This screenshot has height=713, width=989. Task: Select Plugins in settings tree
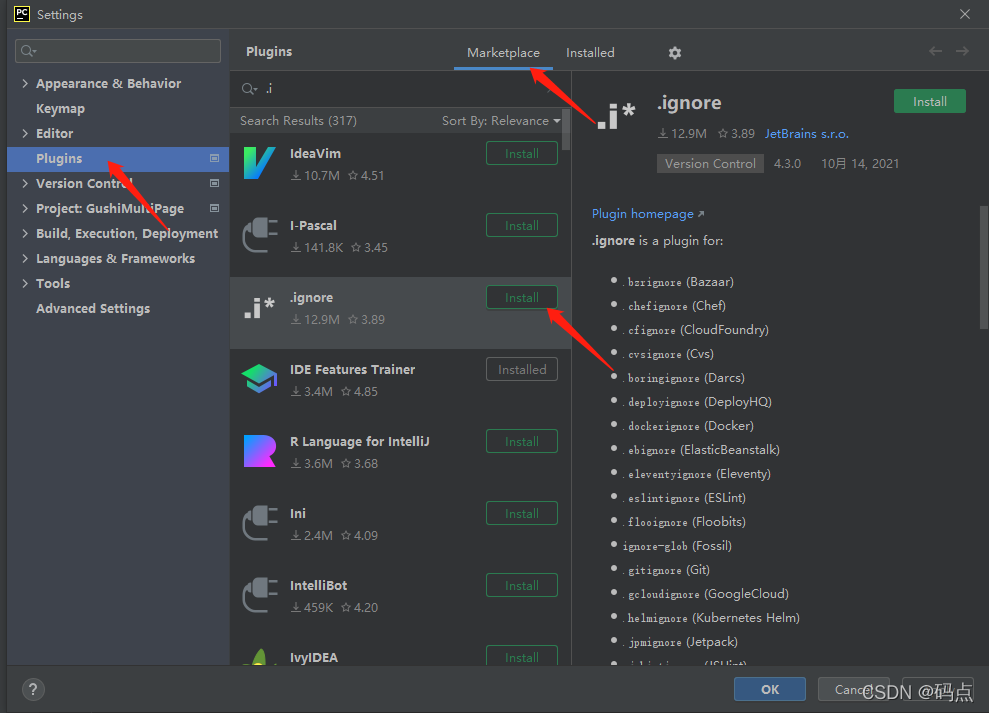point(118,158)
